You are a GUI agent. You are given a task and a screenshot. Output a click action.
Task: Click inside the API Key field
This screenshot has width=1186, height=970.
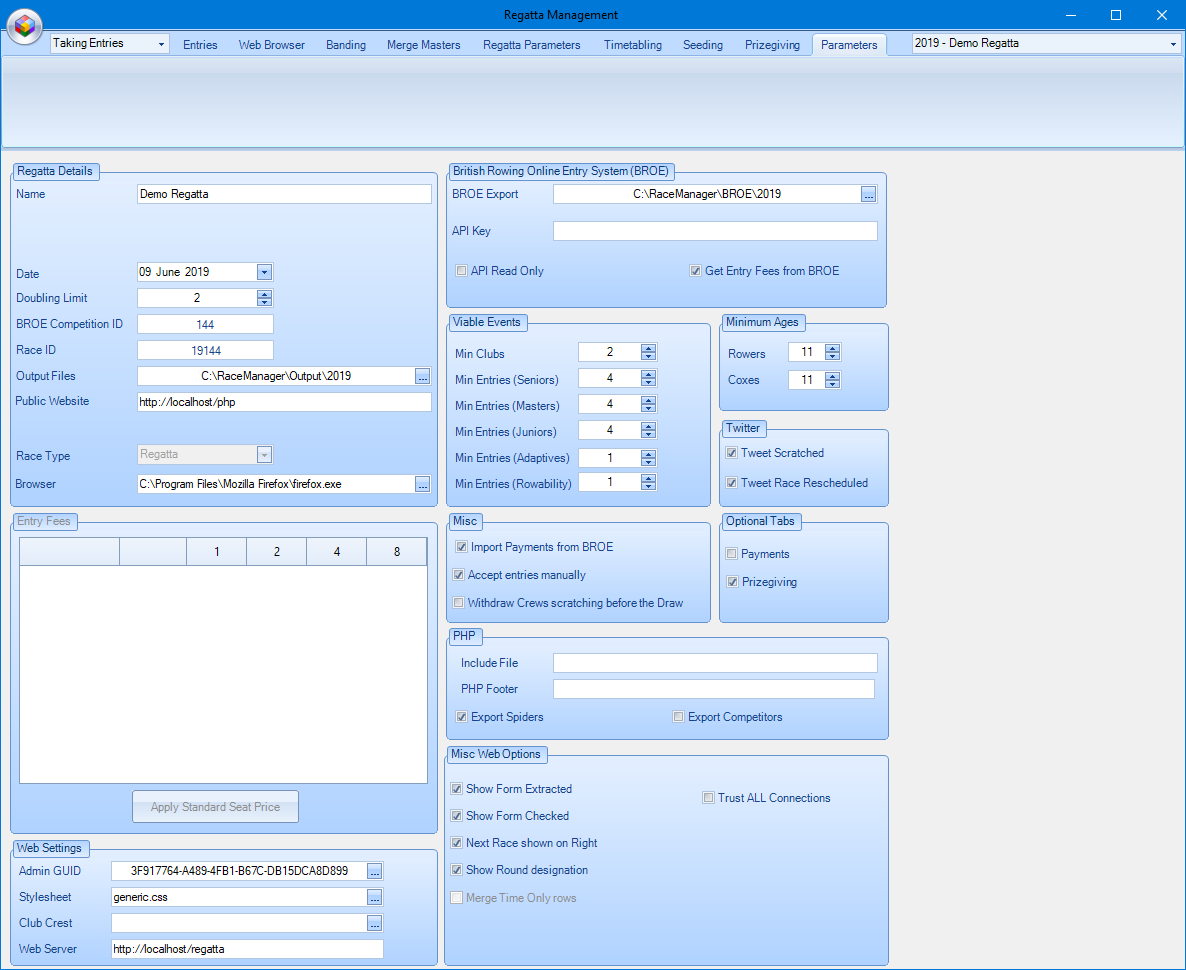[715, 230]
